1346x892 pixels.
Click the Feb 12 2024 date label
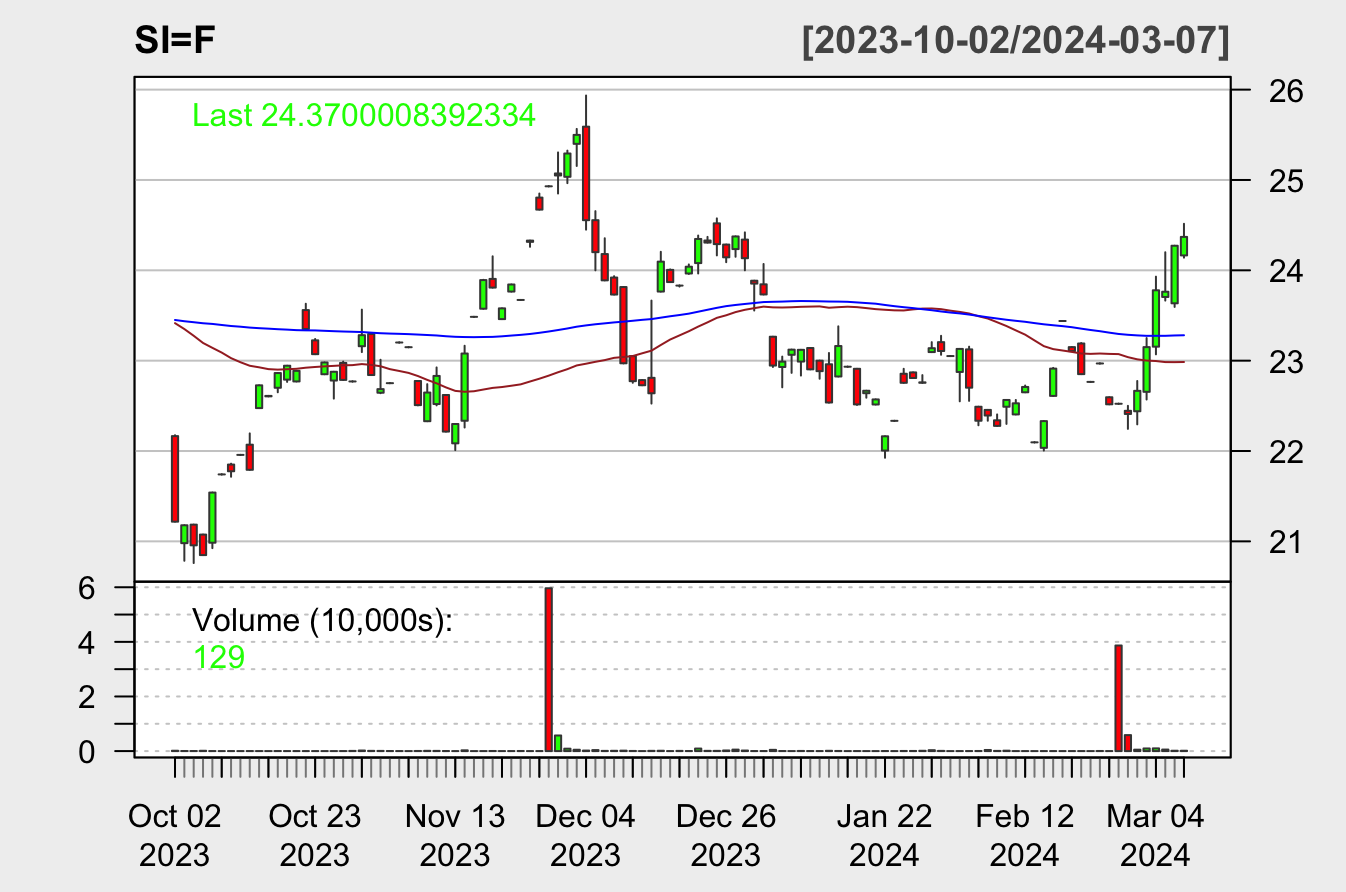(1025, 836)
